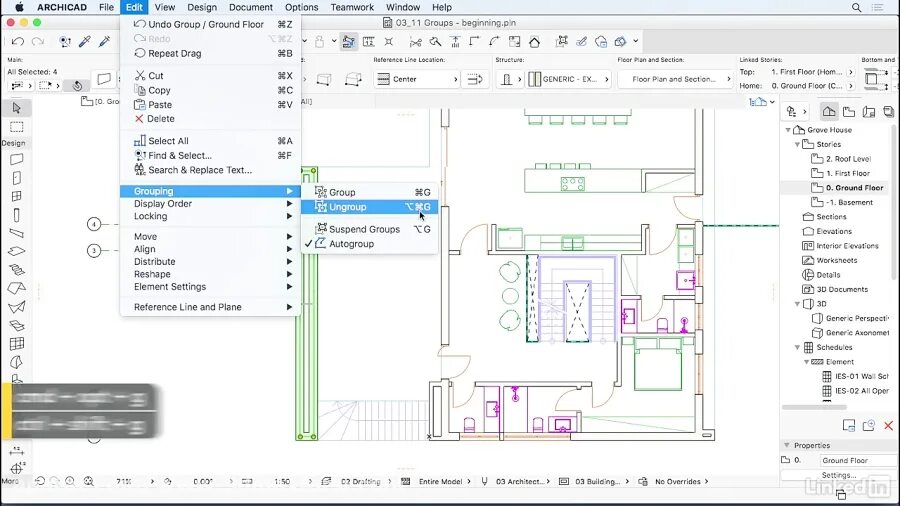Open the Teamwork menu
The height and width of the screenshot is (506, 900).
[352, 7]
